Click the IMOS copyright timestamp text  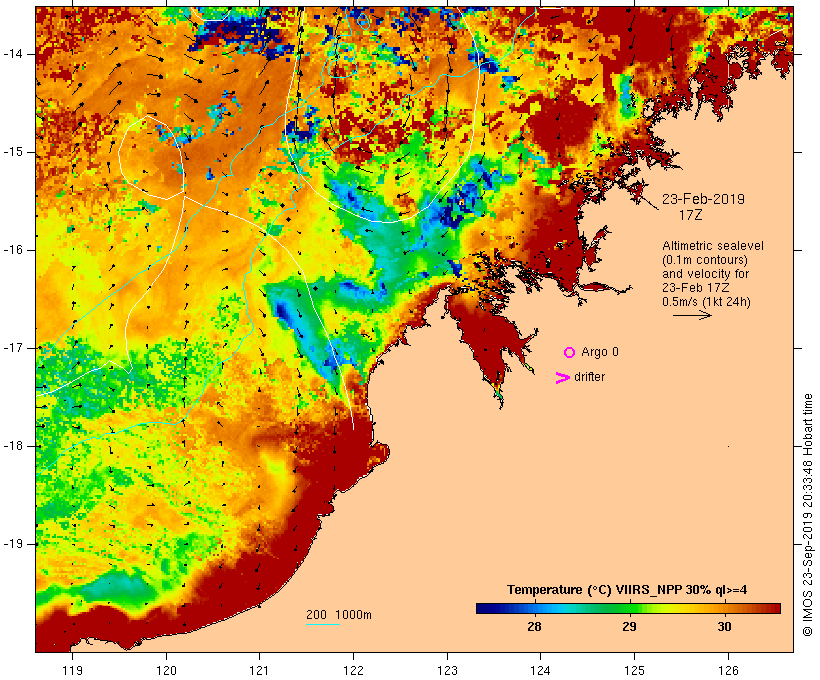point(807,515)
